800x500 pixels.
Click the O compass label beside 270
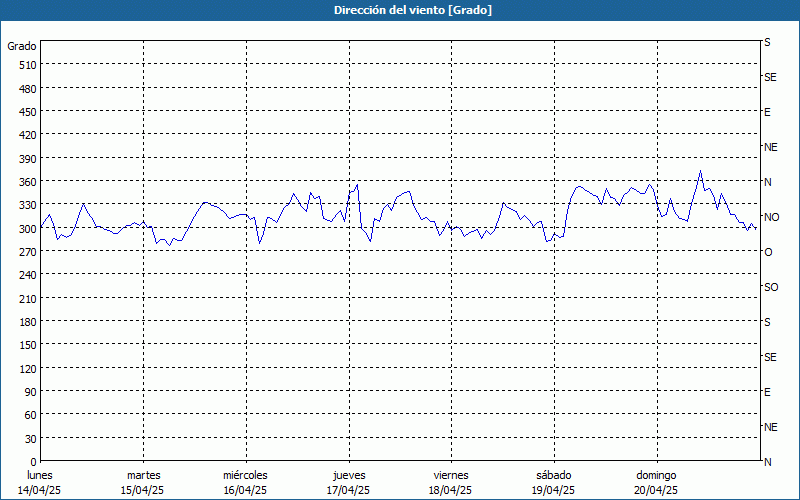coord(768,253)
